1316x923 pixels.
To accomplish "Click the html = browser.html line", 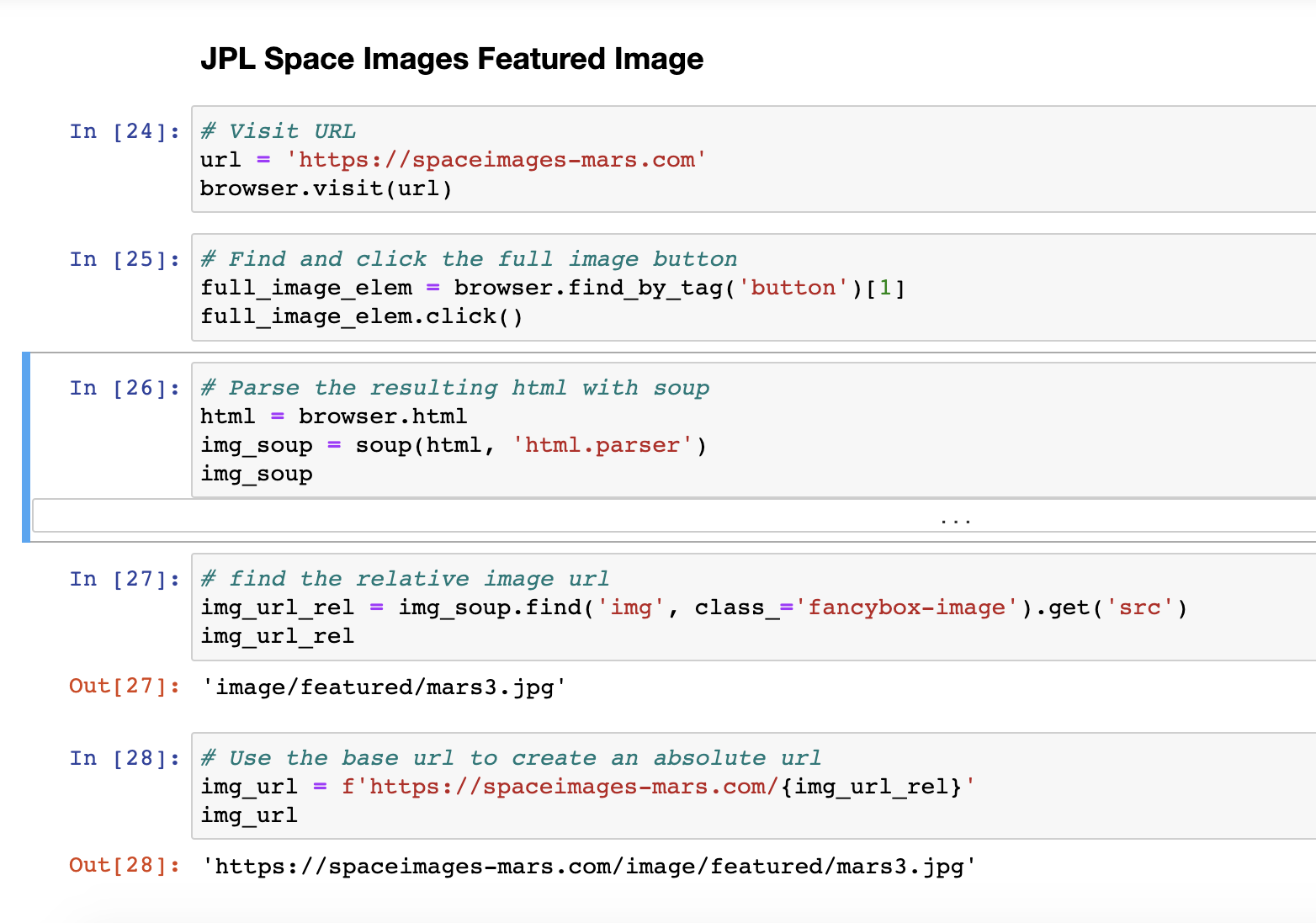I will coord(334,416).
